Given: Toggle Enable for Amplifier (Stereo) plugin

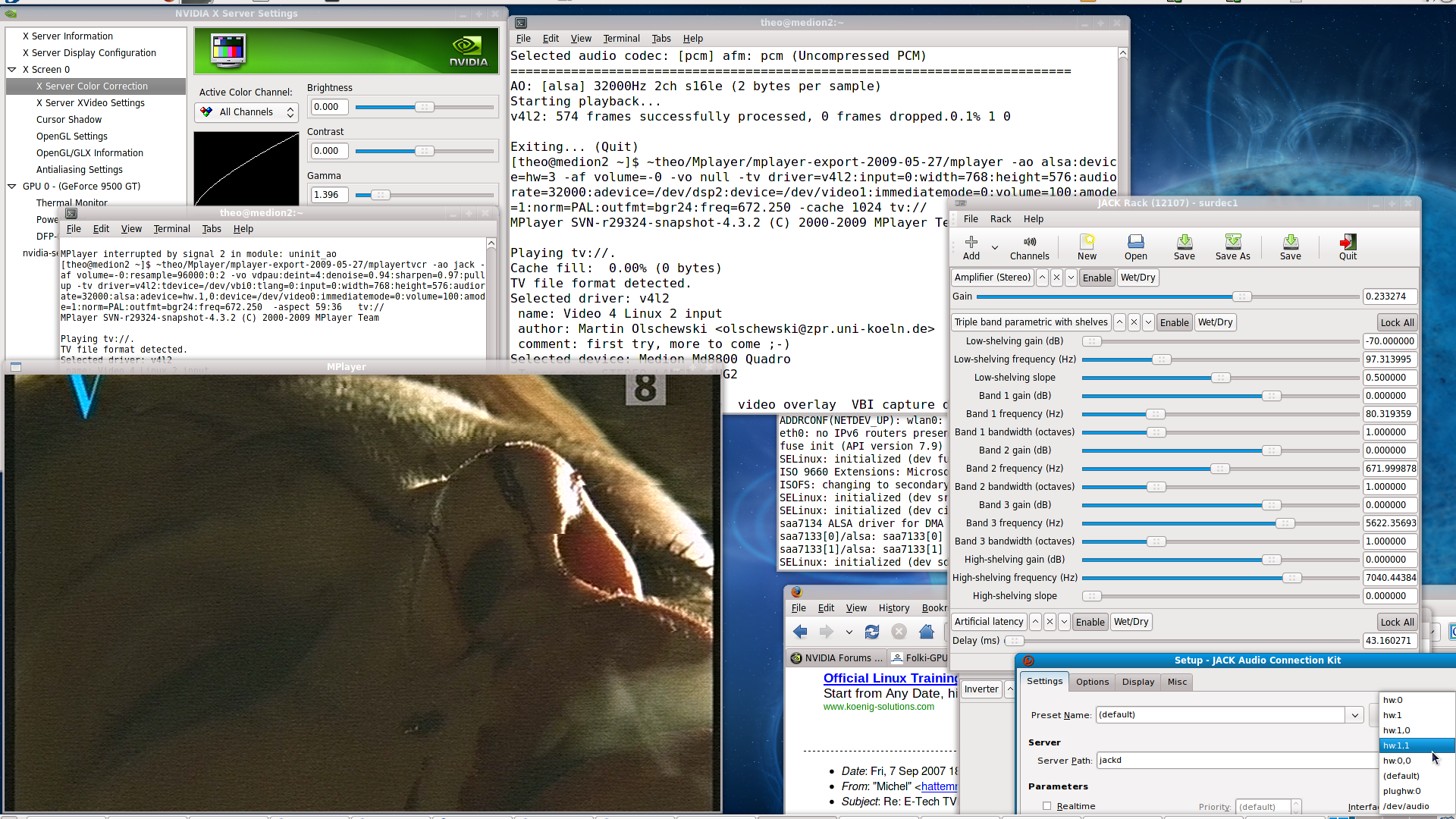Looking at the screenshot, I should tap(1097, 278).
